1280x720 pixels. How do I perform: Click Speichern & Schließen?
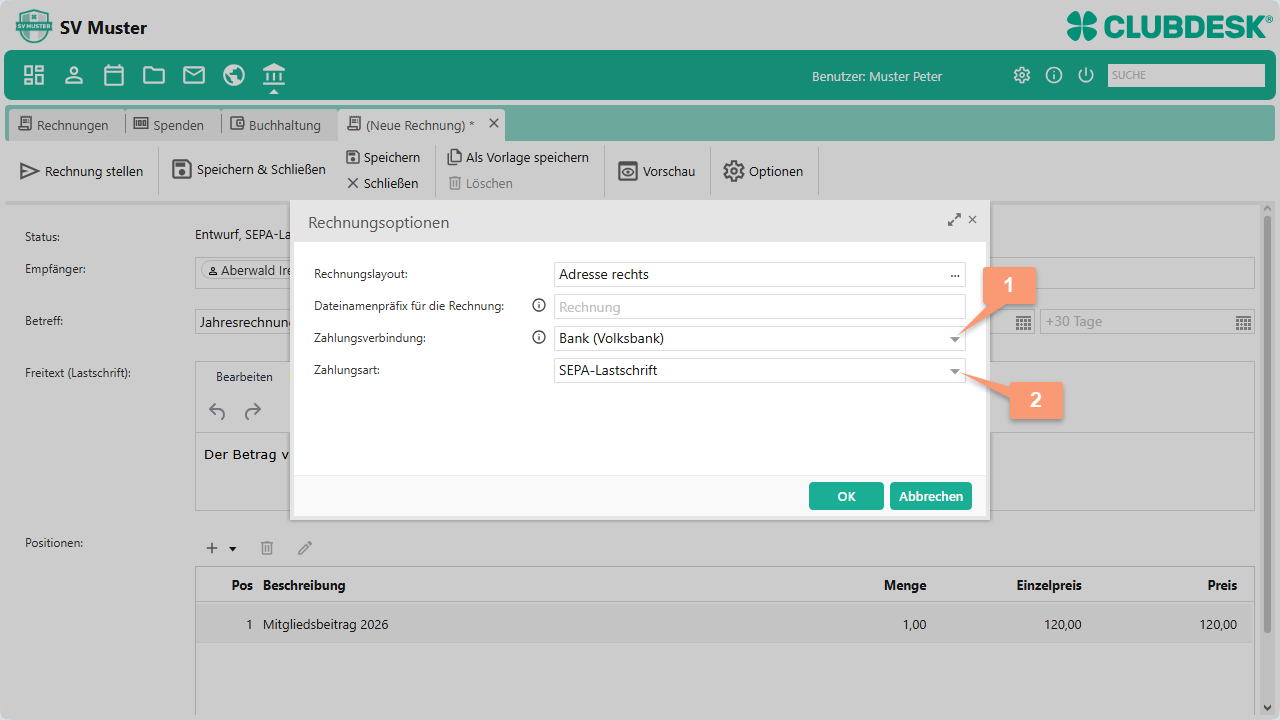249,170
